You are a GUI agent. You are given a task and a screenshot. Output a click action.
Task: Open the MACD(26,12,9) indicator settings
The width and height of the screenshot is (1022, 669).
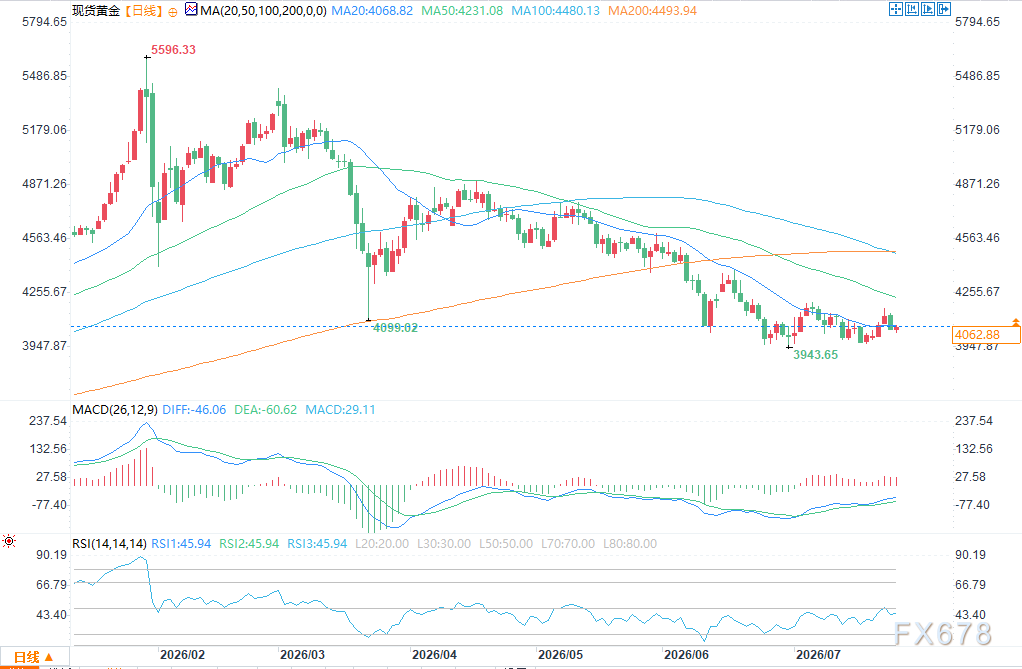(x=115, y=410)
